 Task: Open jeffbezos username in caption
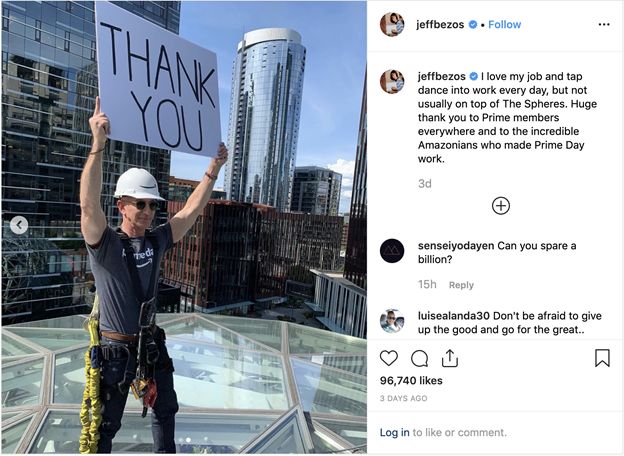[441, 76]
